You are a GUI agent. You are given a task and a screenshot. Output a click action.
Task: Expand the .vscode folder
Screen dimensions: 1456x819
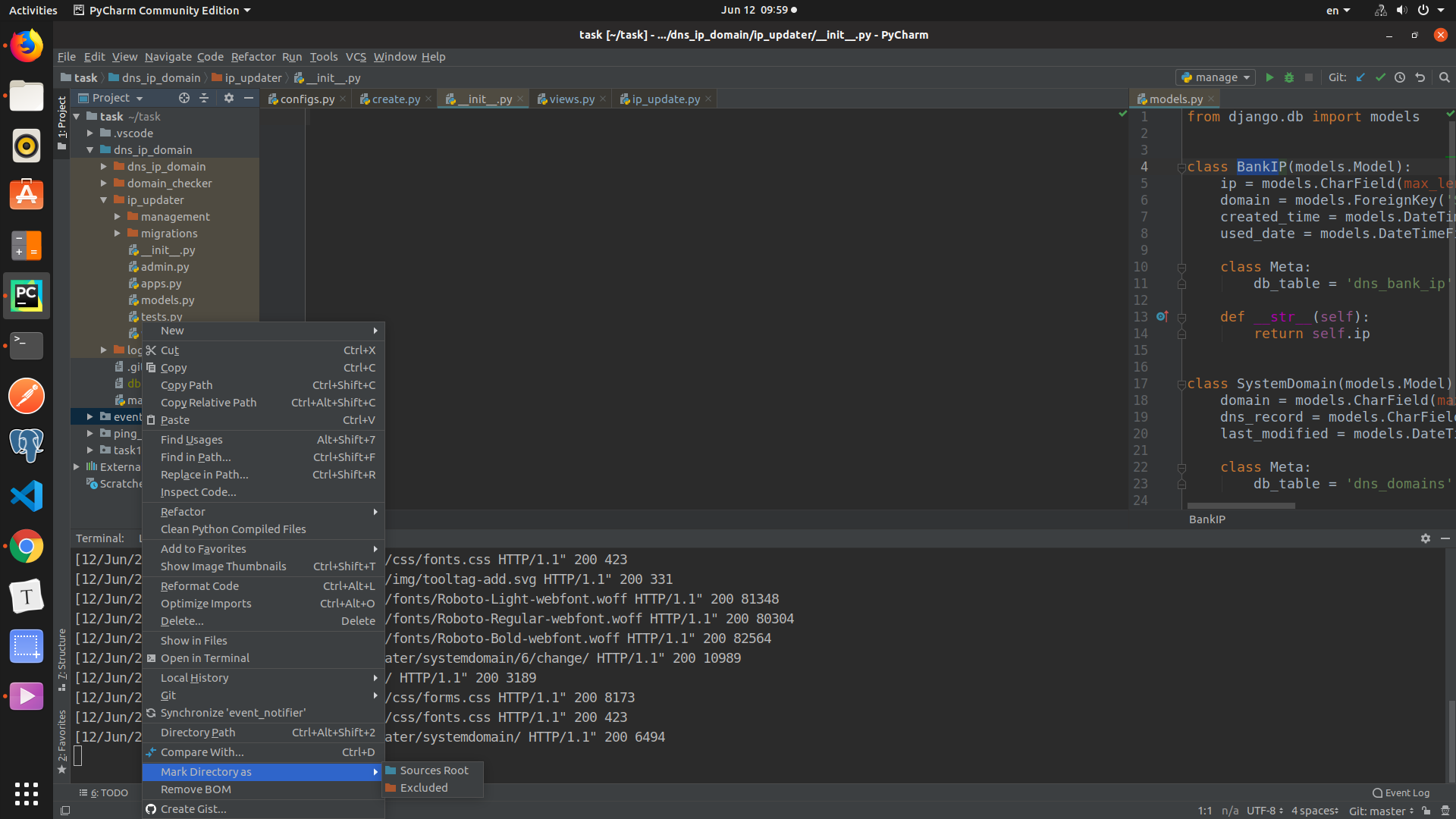tap(90, 133)
